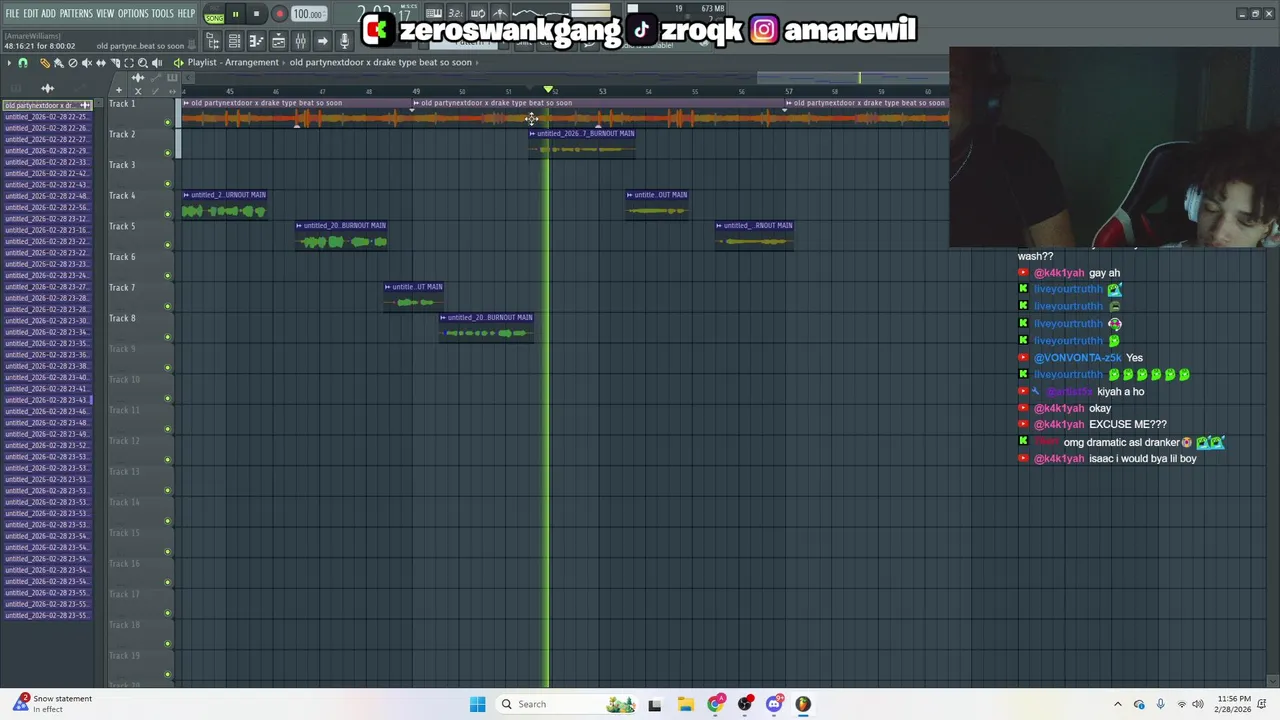
Task: Stop playback with the stop button
Action: 256,14
